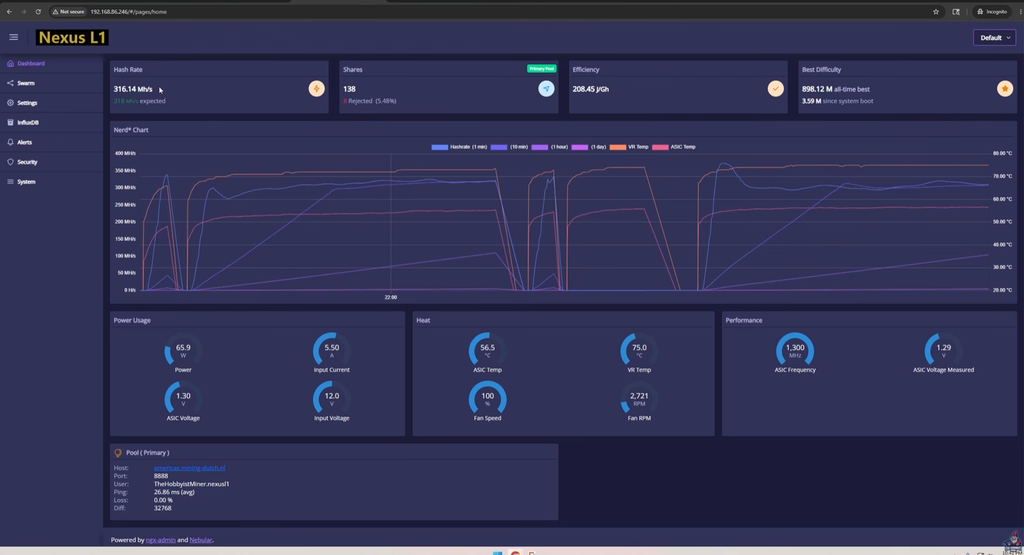Toggle the (10 min) legend swatch
The image size is (1024, 555).
[x=499, y=147]
